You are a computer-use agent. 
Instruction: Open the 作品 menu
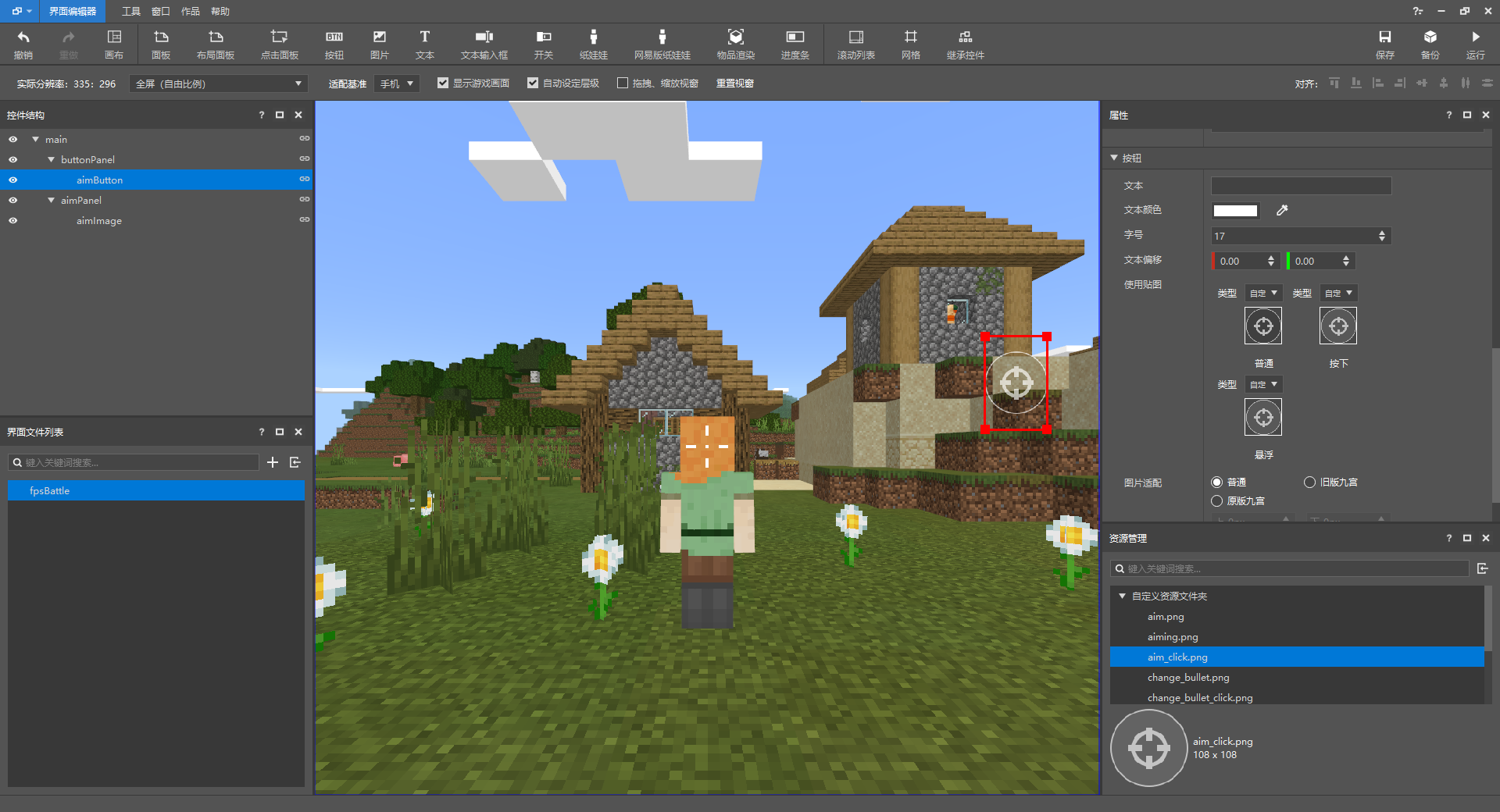191,11
